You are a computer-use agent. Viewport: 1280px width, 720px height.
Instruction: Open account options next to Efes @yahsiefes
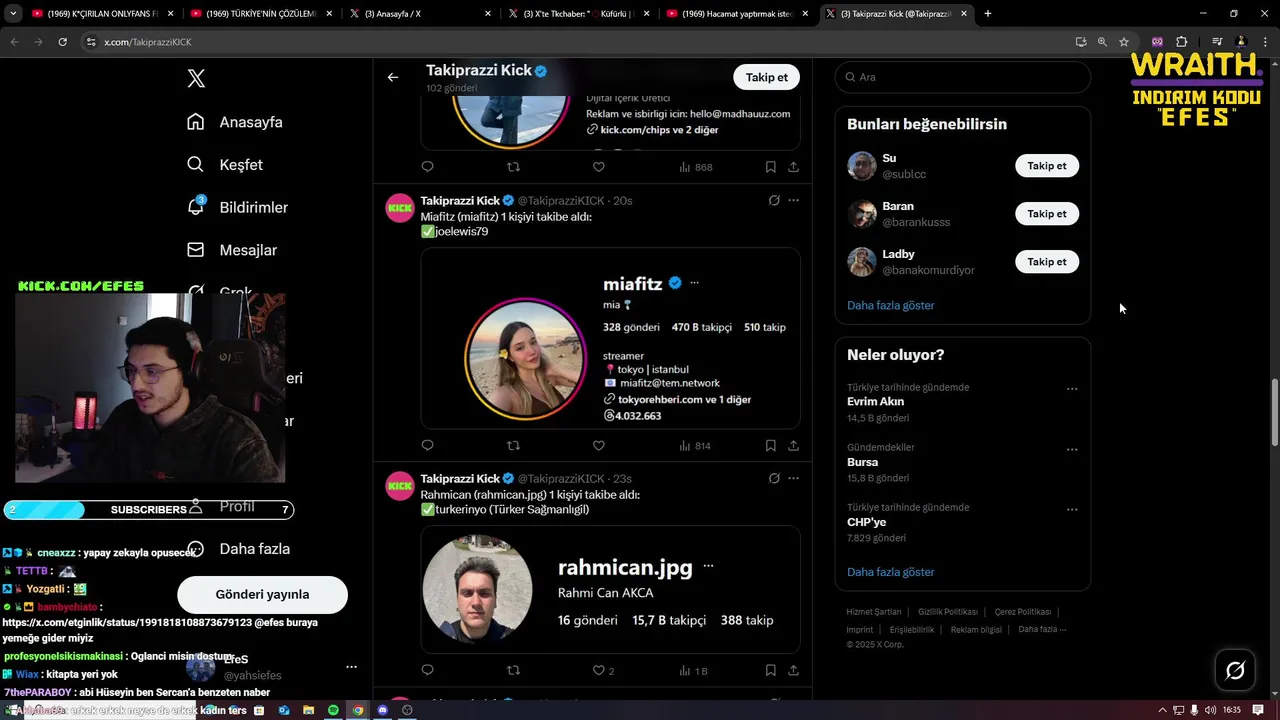[x=351, y=667]
